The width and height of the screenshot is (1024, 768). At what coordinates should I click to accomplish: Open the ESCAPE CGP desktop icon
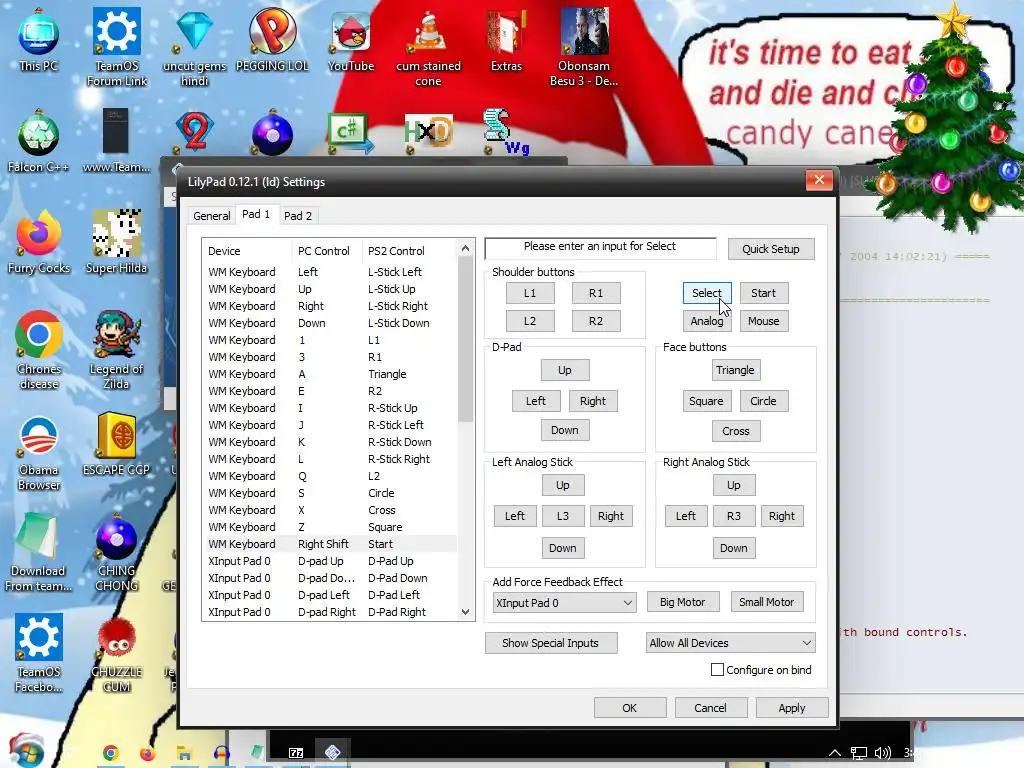click(116, 445)
